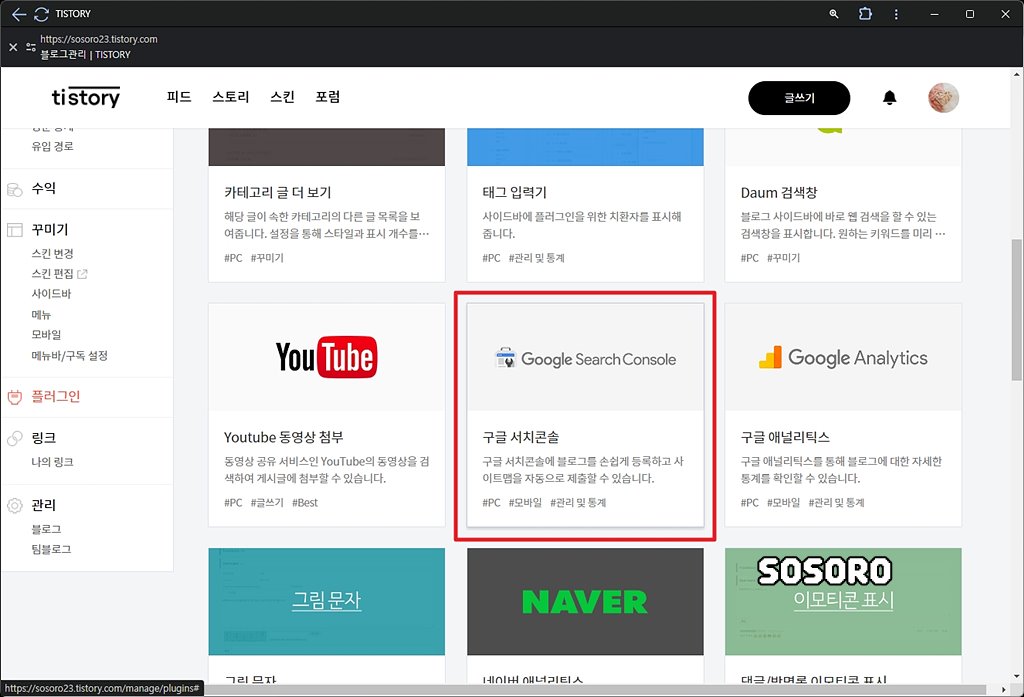This screenshot has width=1024, height=697.
Task: Click the external link icon beside 스킨 편집
Action: click(x=82, y=274)
